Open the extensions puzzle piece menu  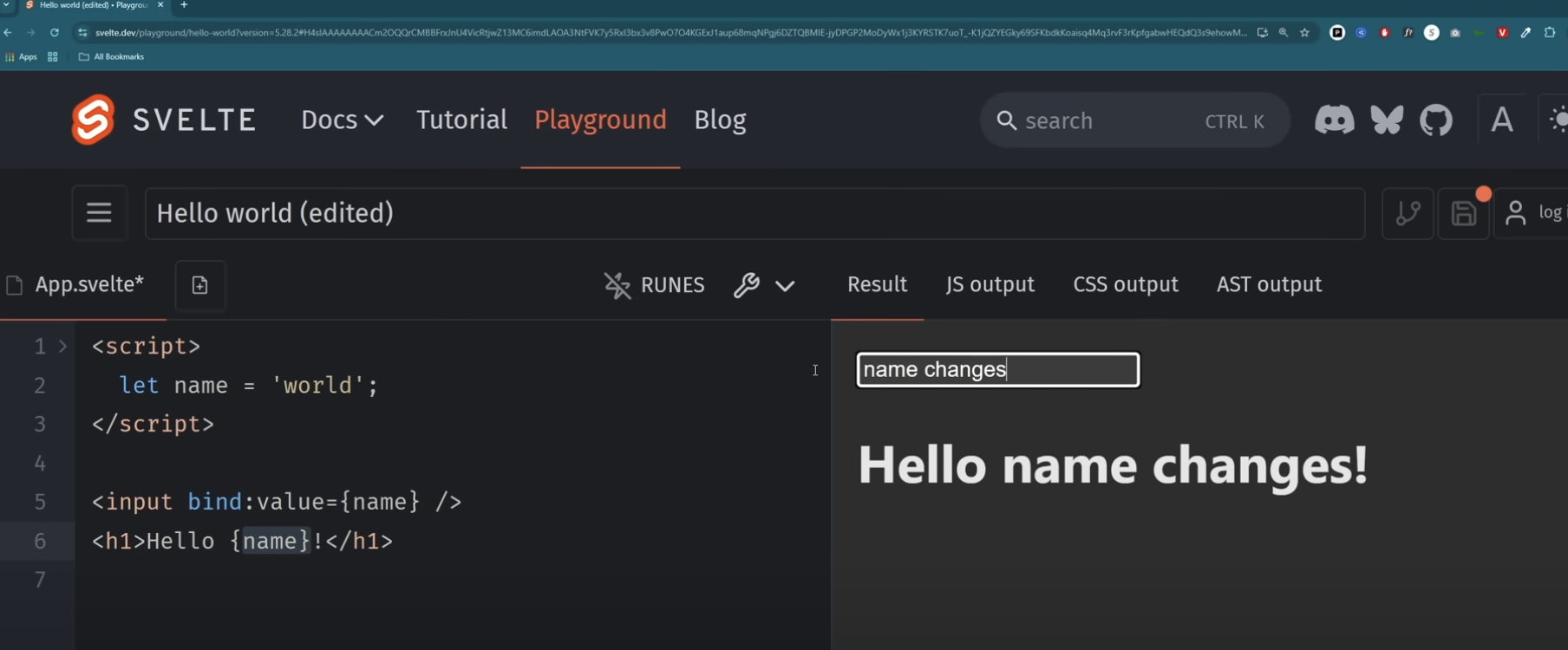click(x=1551, y=33)
